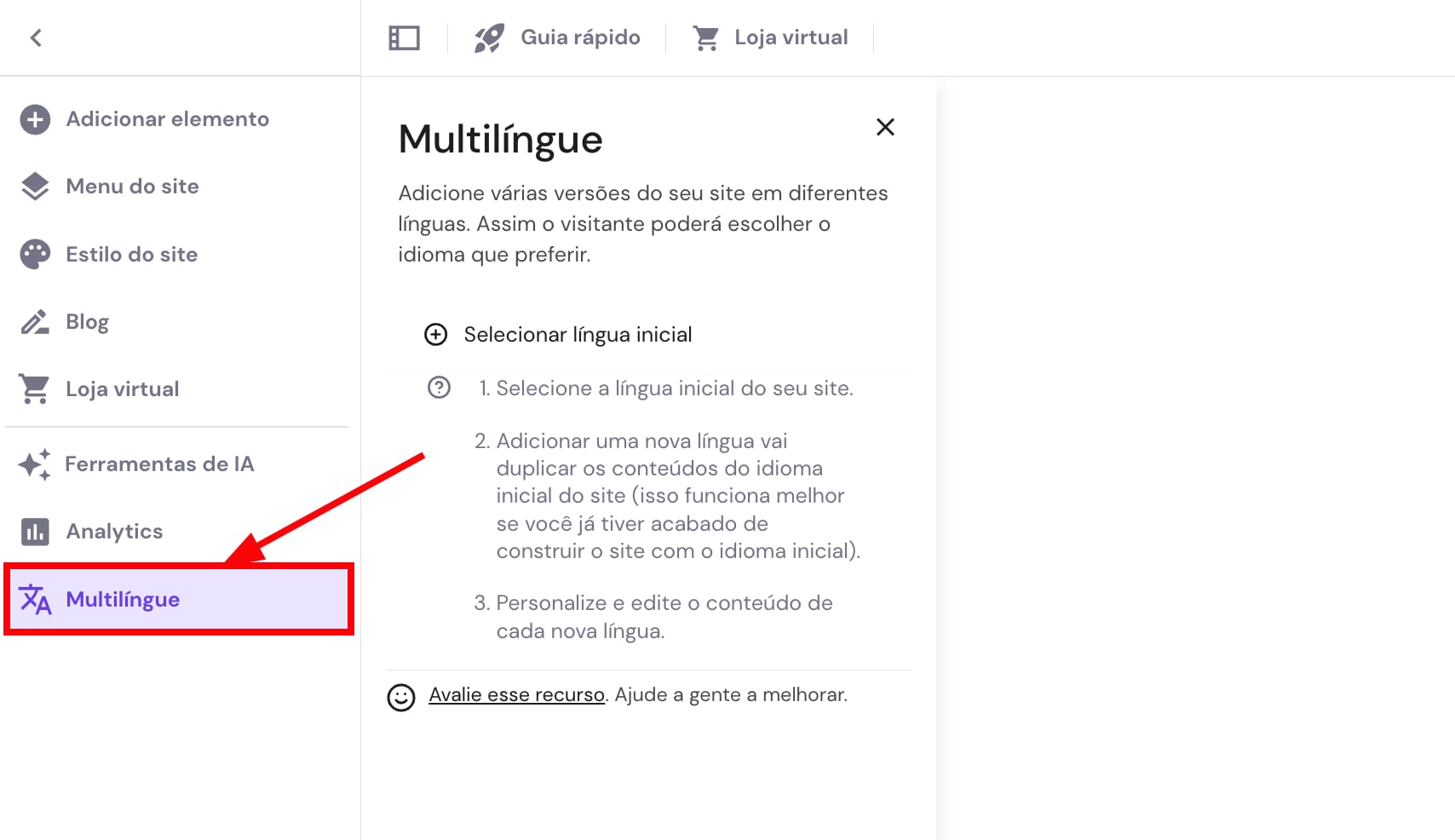Click the rocket icon beside Guia rápido
1455x840 pixels.
490,37
